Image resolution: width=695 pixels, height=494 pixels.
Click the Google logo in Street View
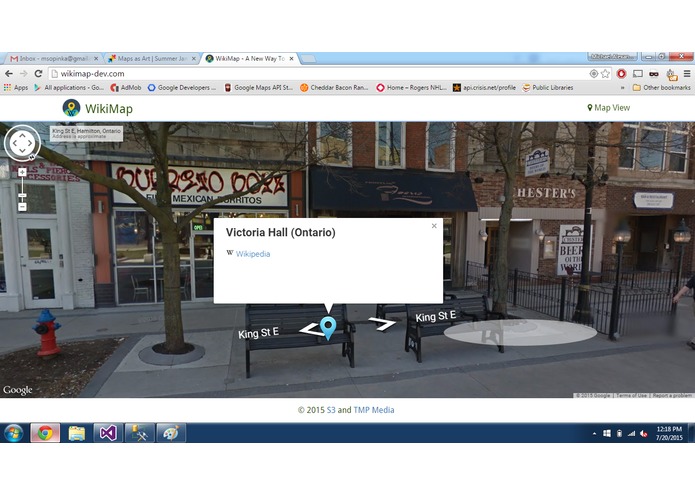point(18,390)
